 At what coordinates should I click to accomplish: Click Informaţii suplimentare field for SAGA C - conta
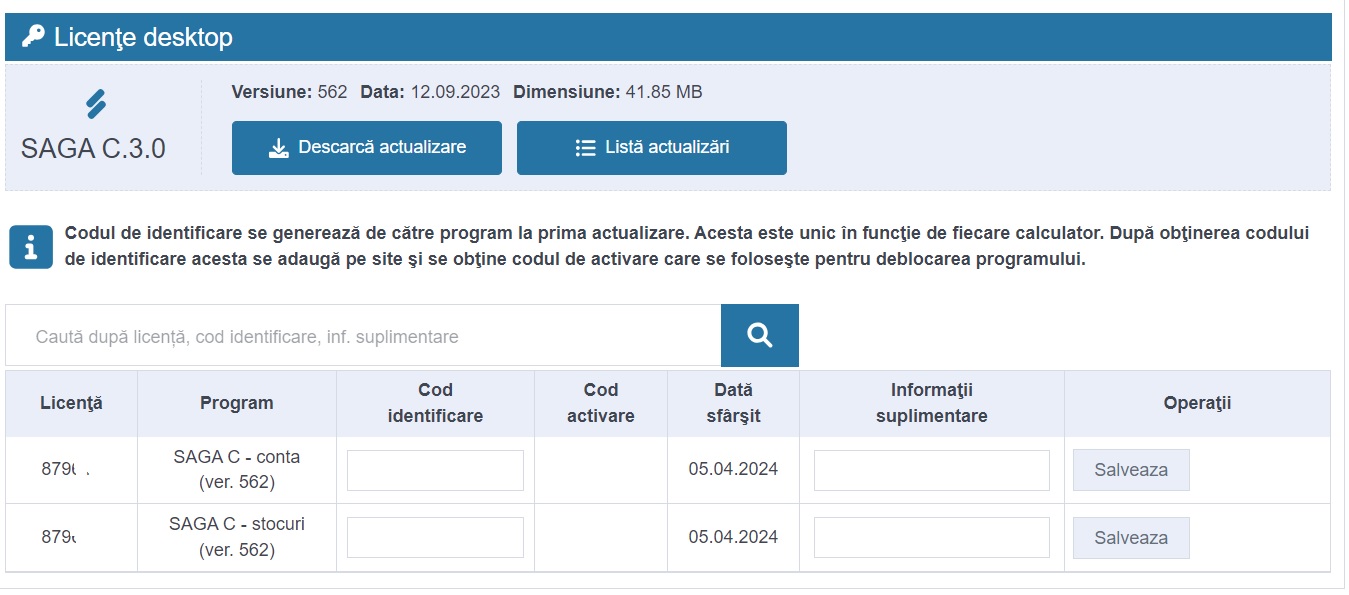932,470
